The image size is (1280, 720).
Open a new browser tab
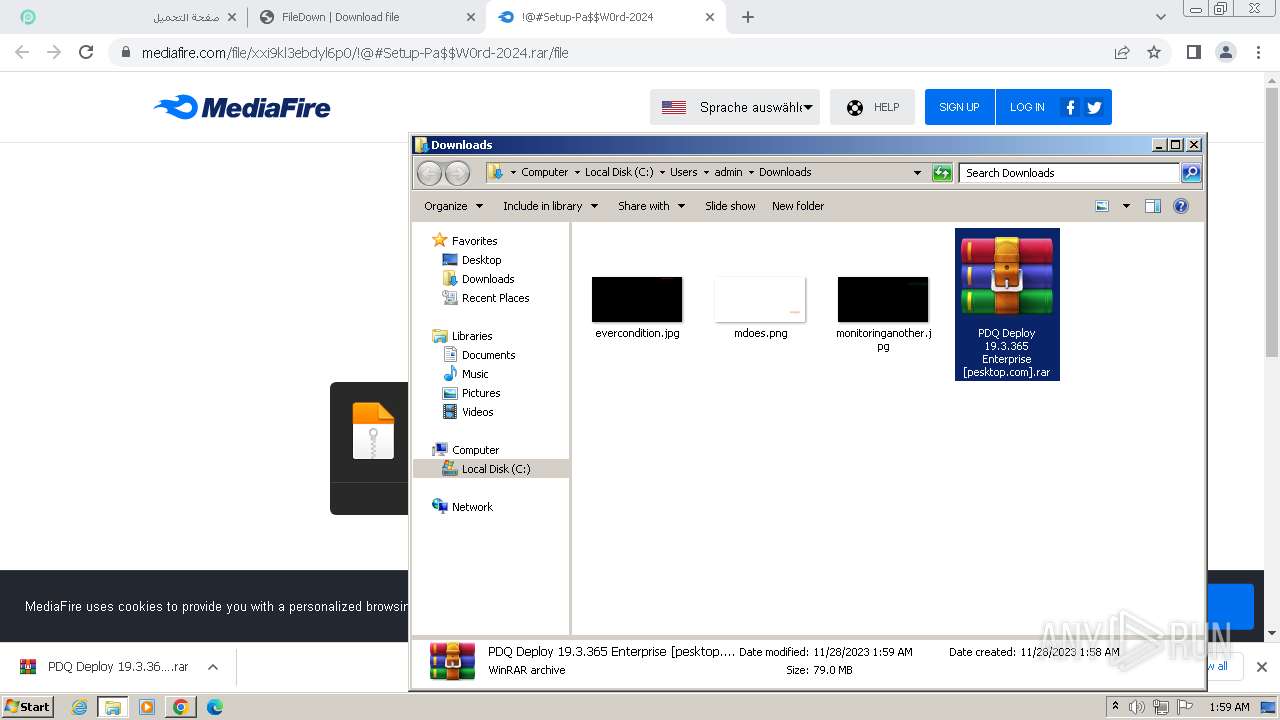coord(748,17)
